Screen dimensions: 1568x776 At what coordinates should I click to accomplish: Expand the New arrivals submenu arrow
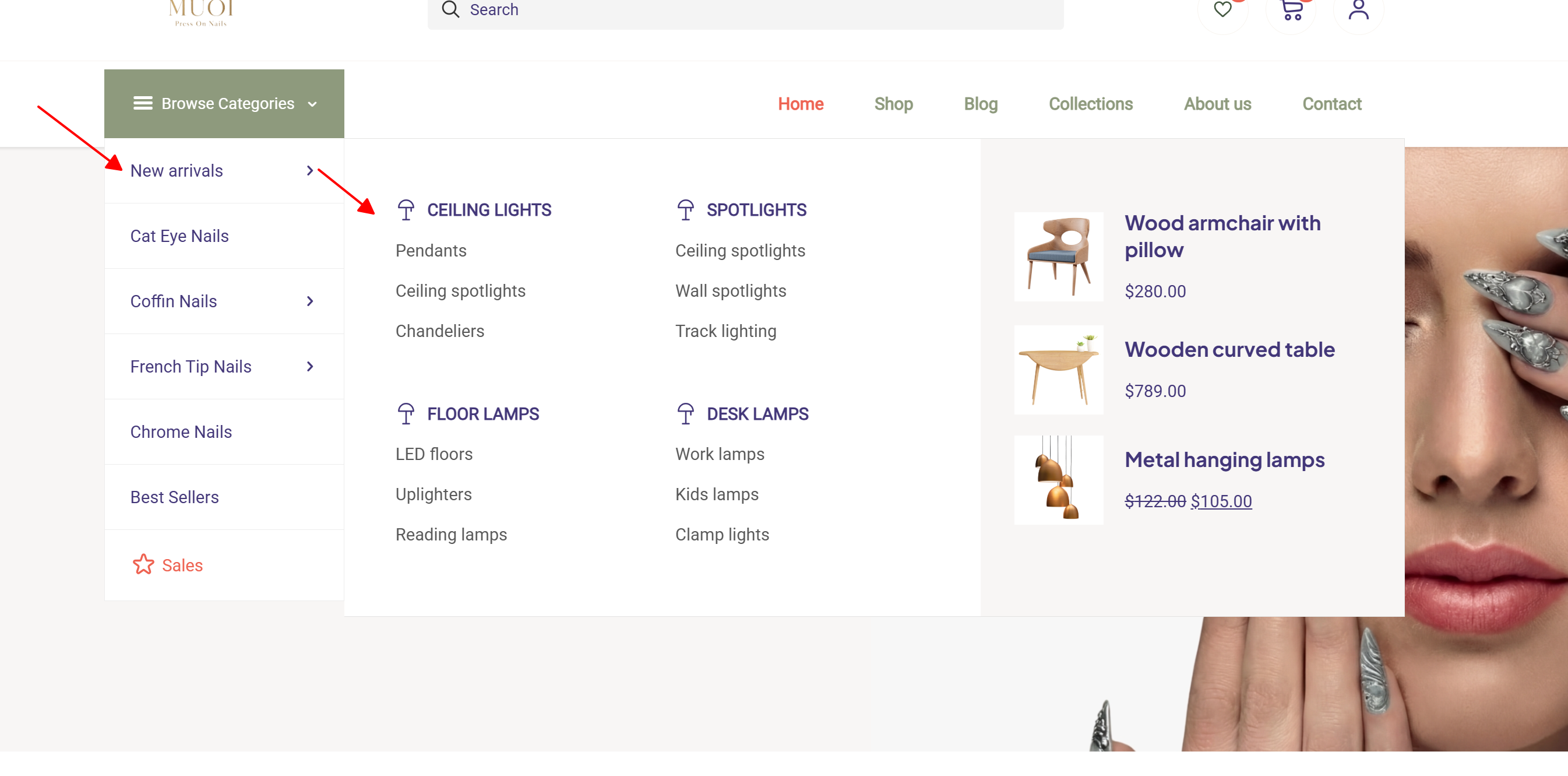click(x=310, y=171)
